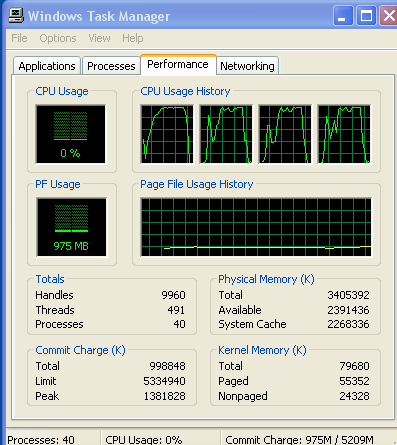Click the CPU Usage gauge showing 0 %
Image resolution: width=397 pixels, height=445 pixels.
click(71, 134)
